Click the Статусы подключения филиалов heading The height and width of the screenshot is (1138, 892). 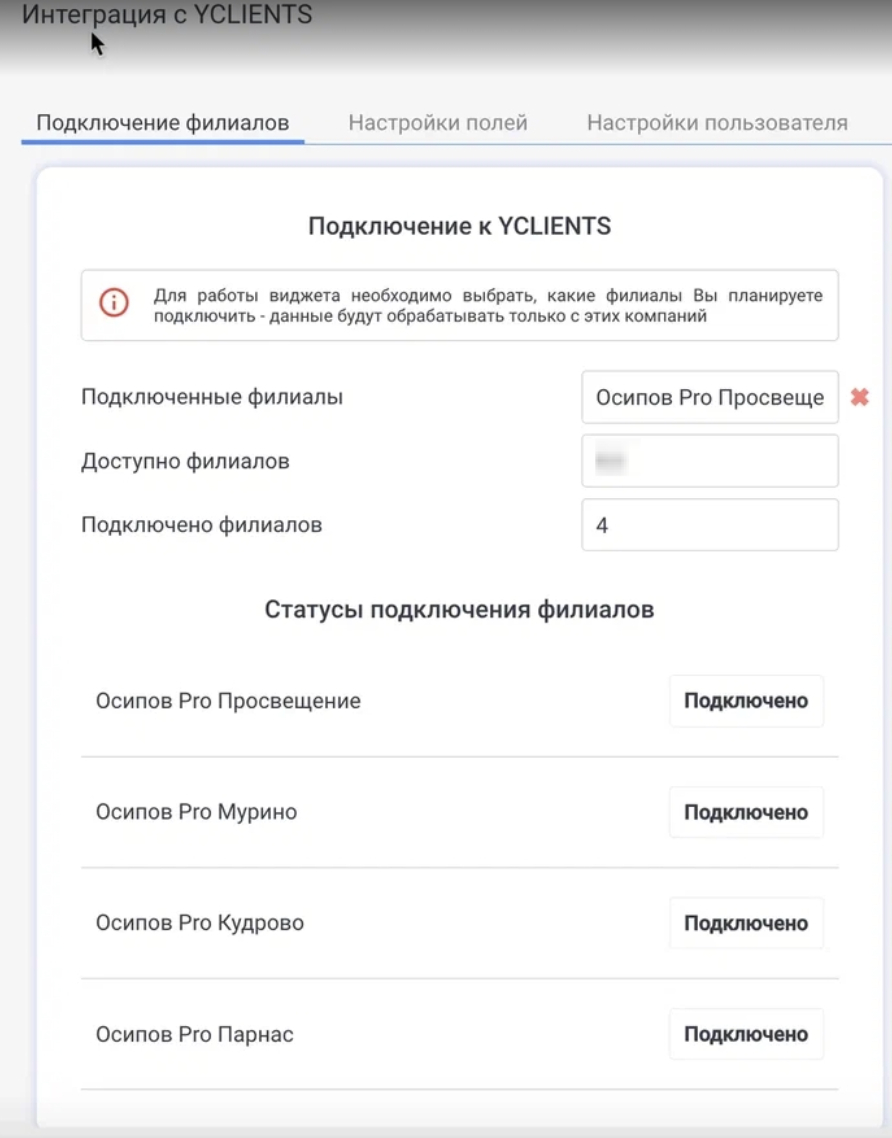(459, 610)
